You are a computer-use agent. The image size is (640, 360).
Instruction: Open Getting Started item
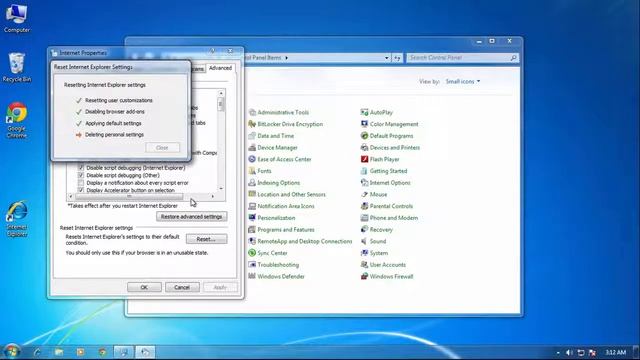tap(384, 171)
